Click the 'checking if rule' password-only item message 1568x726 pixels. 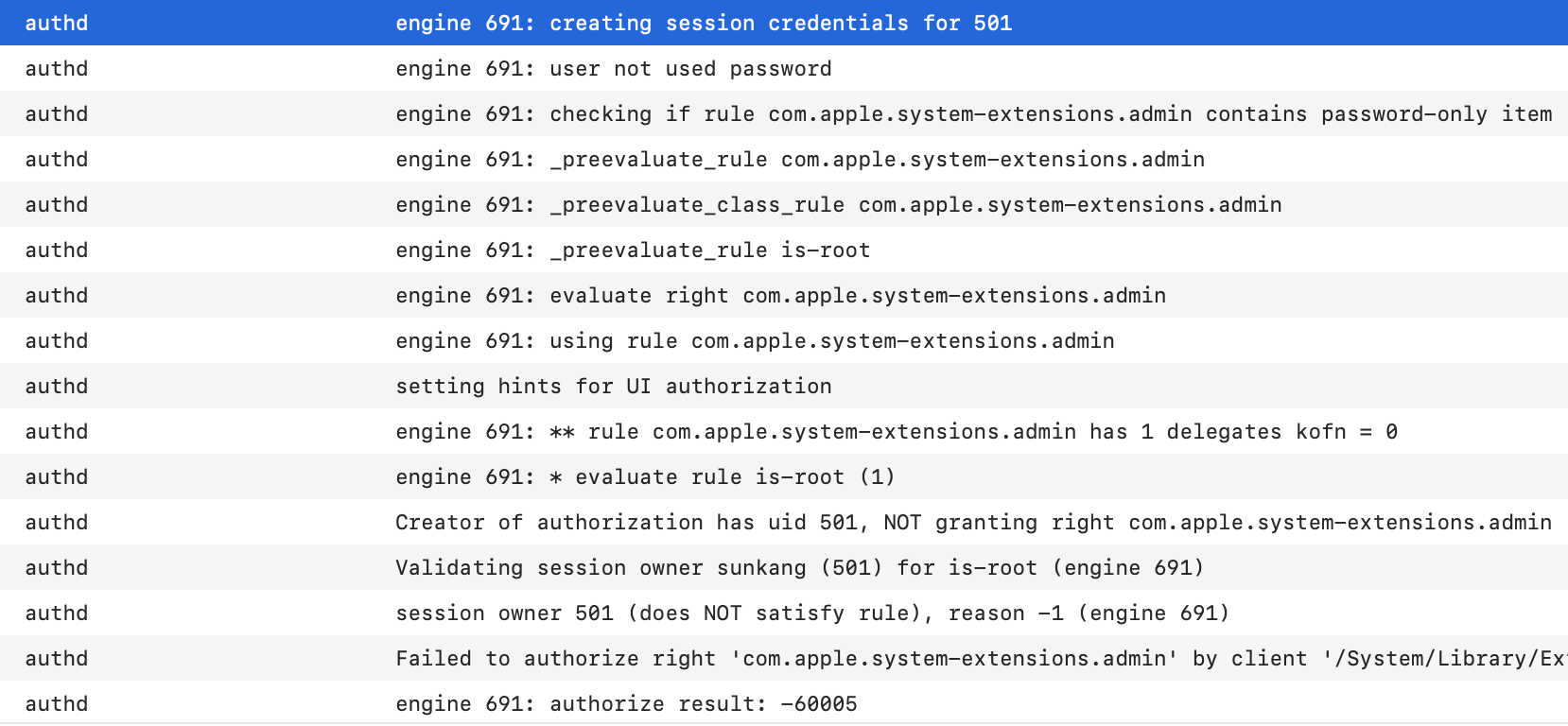(x=973, y=113)
